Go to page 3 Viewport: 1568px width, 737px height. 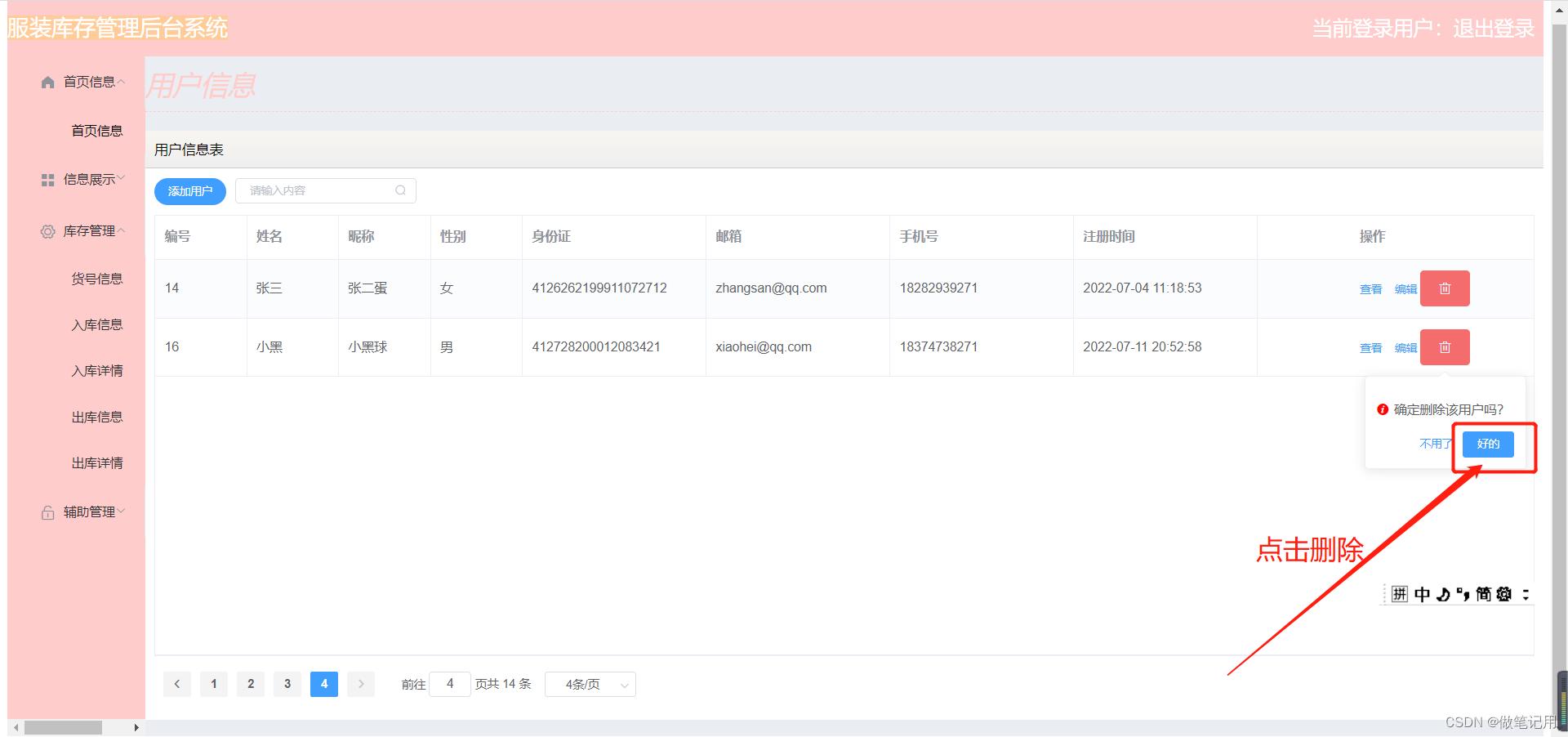pyautogui.click(x=287, y=684)
